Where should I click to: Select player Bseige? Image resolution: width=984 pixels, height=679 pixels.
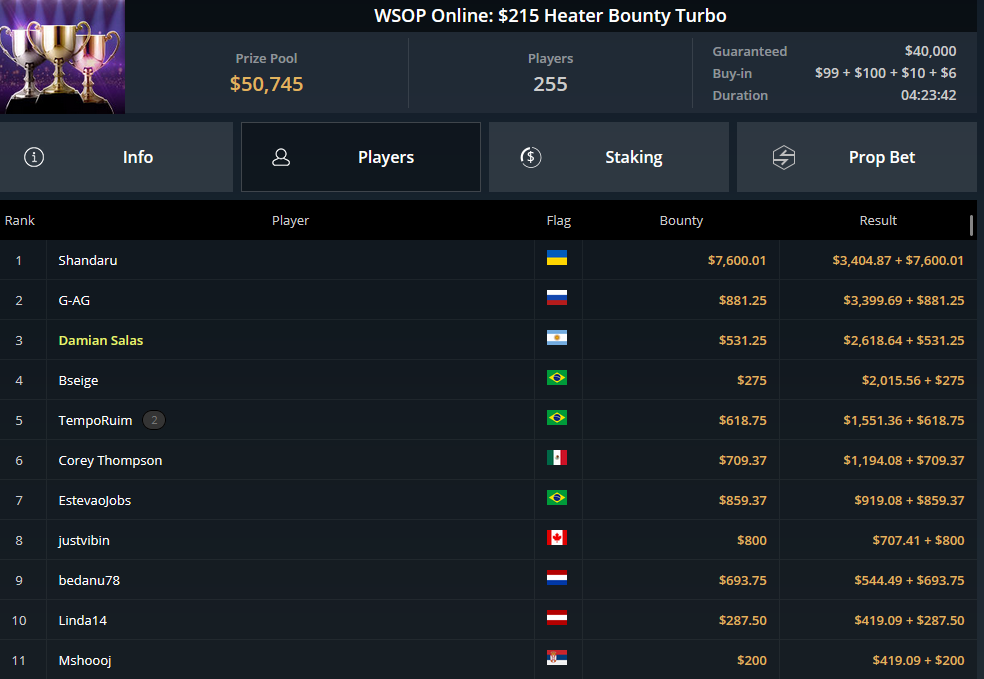point(78,380)
